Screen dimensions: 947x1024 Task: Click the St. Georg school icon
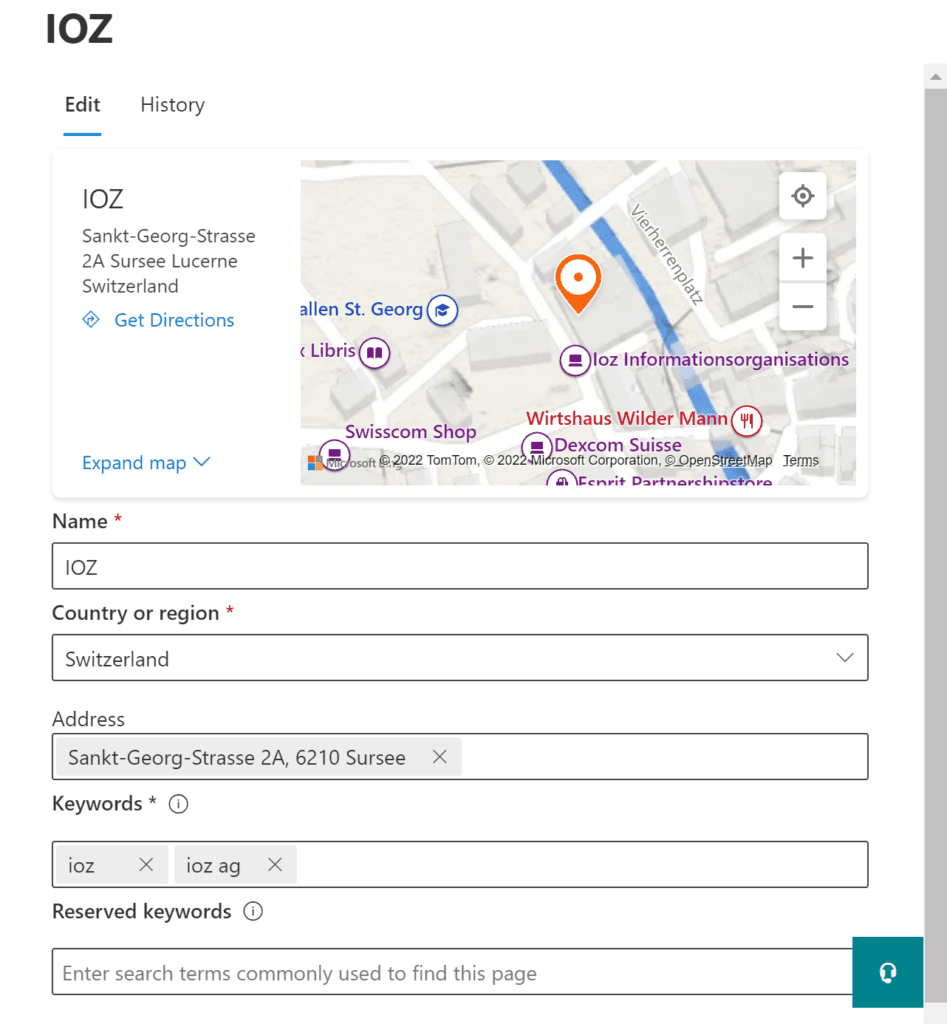click(442, 310)
